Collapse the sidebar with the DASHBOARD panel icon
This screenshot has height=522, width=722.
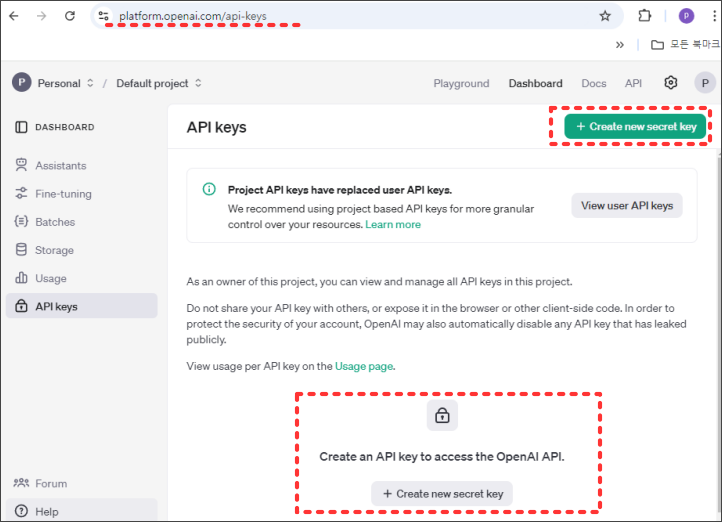[x=21, y=127]
